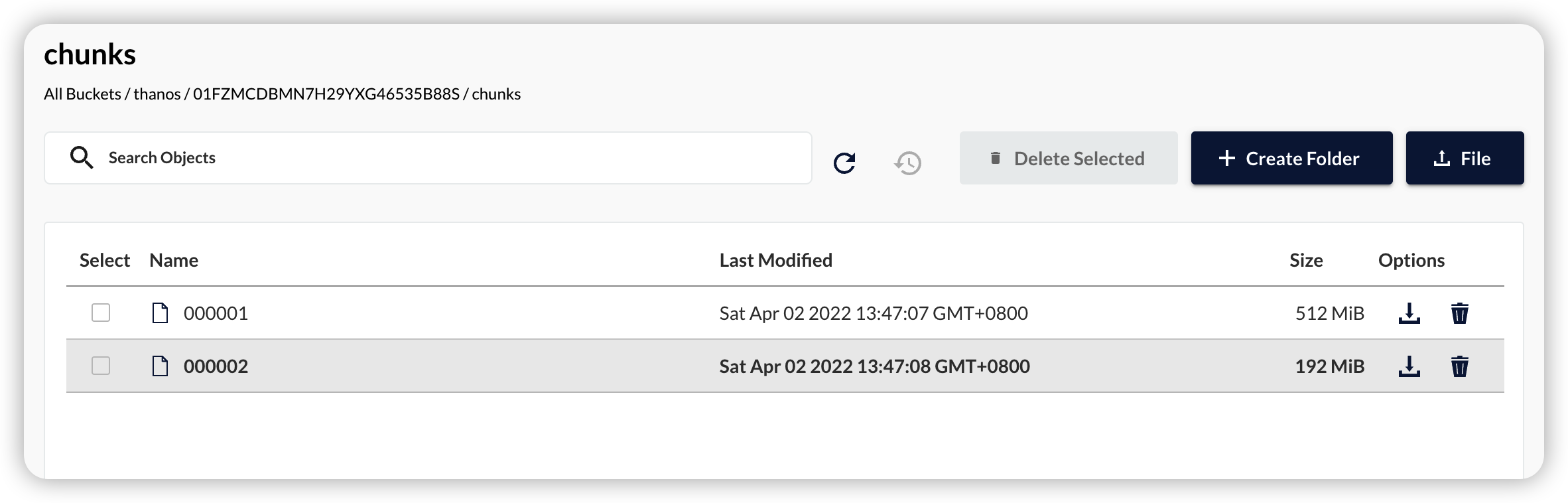This screenshot has height=503, width=1568.
Task: Delete the 000002 object via trash icon
Action: pyautogui.click(x=1459, y=366)
